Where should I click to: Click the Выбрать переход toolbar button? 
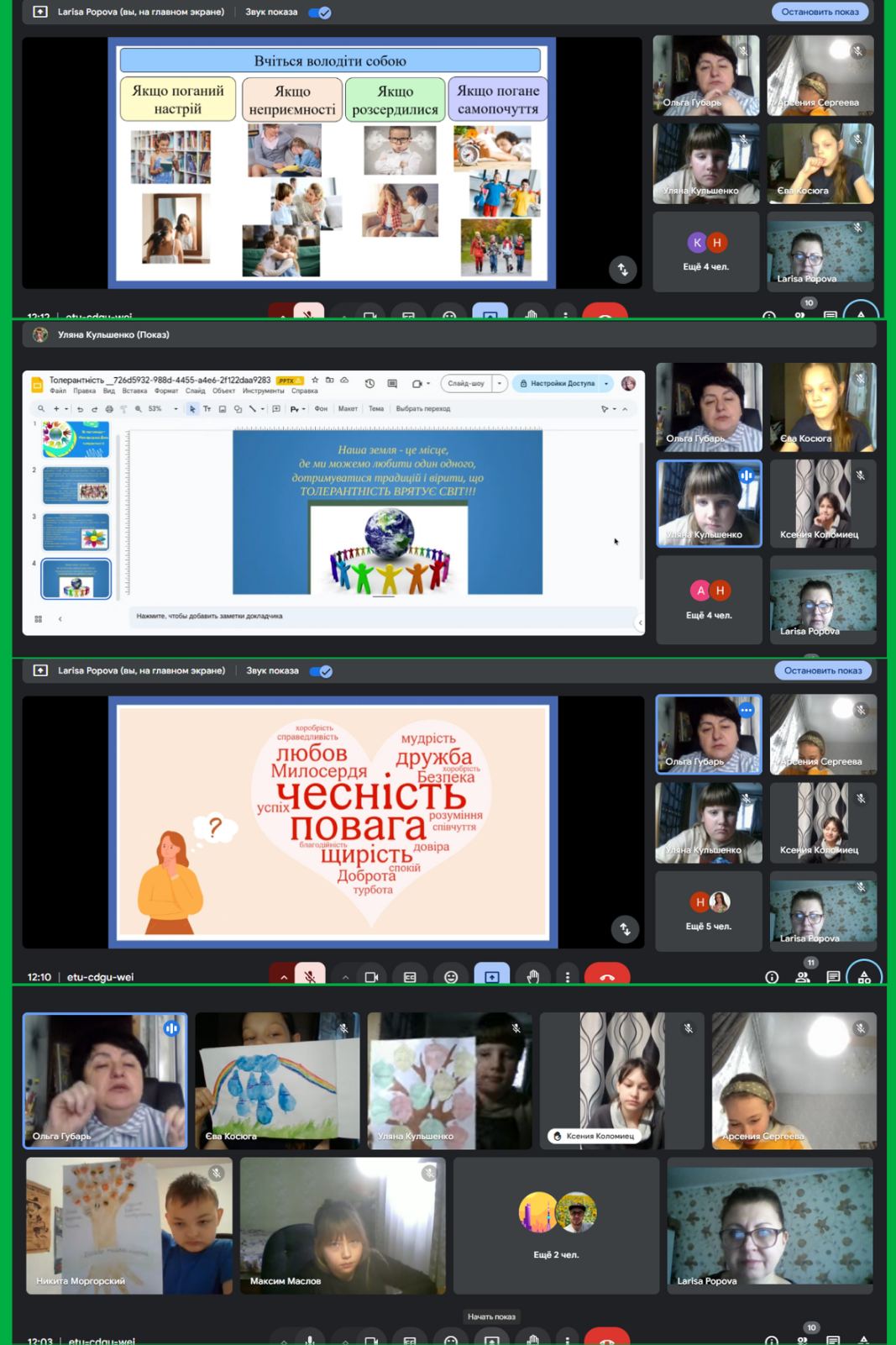click(x=422, y=409)
